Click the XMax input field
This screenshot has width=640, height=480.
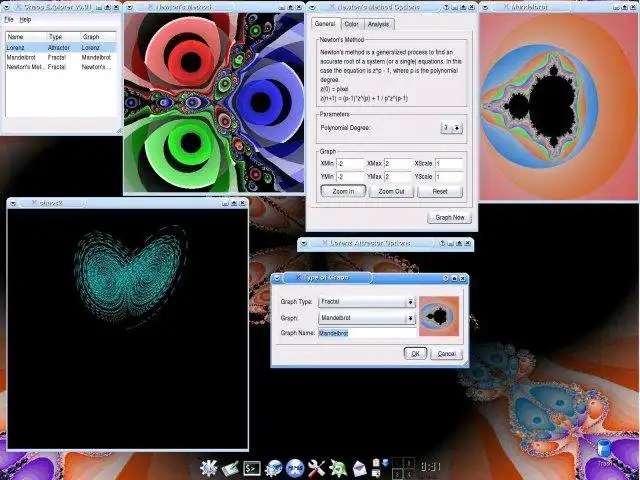[398, 164]
